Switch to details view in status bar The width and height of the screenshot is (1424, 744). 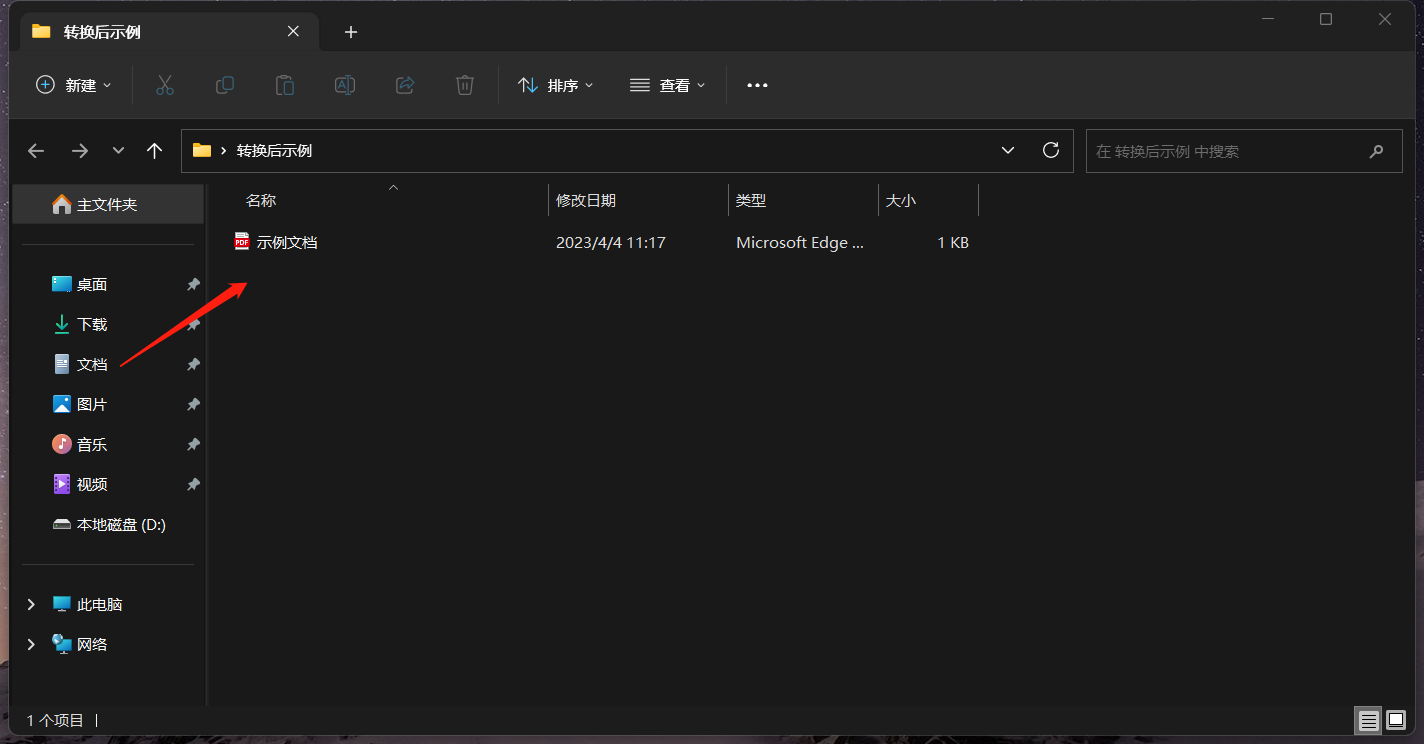point(1368,720)
